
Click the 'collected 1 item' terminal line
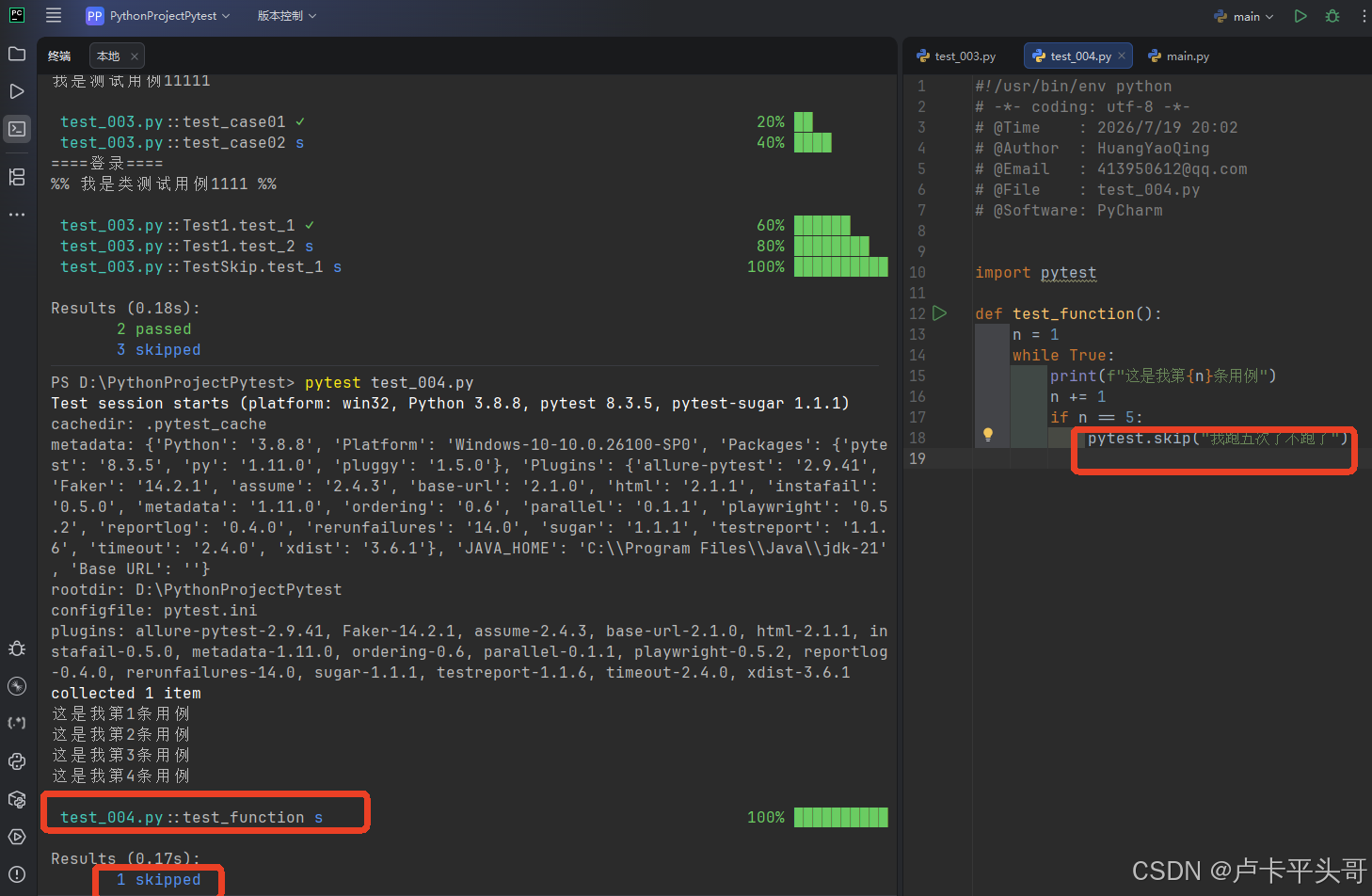tap(126, 694)
